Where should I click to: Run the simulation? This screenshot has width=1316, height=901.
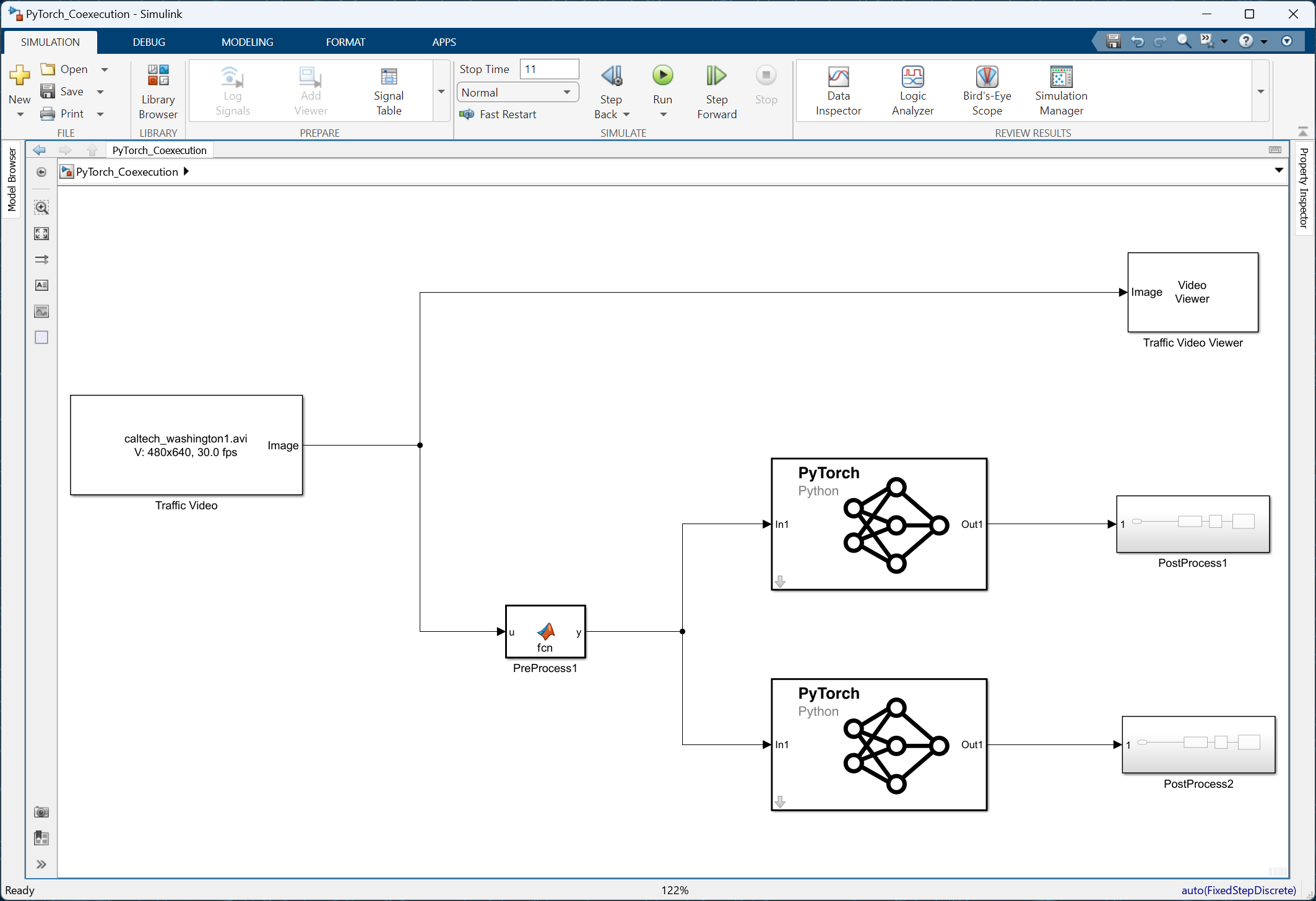tap(662, 76)
